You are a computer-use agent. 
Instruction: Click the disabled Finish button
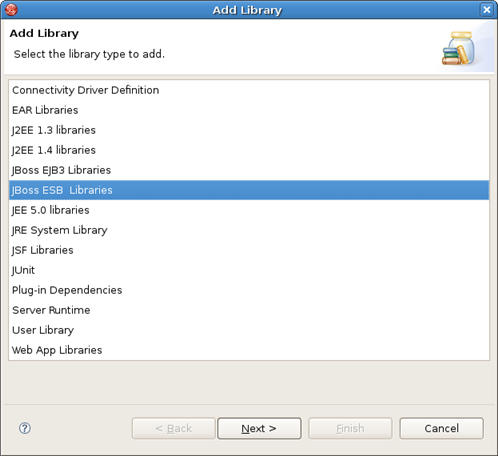click(x=350, y=428)
